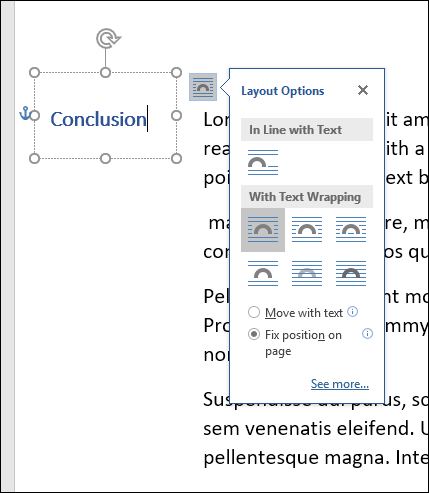Screen dimensions: 429x493
Task: Choose Tight text wrapping option
Action: tap(307, 230)
